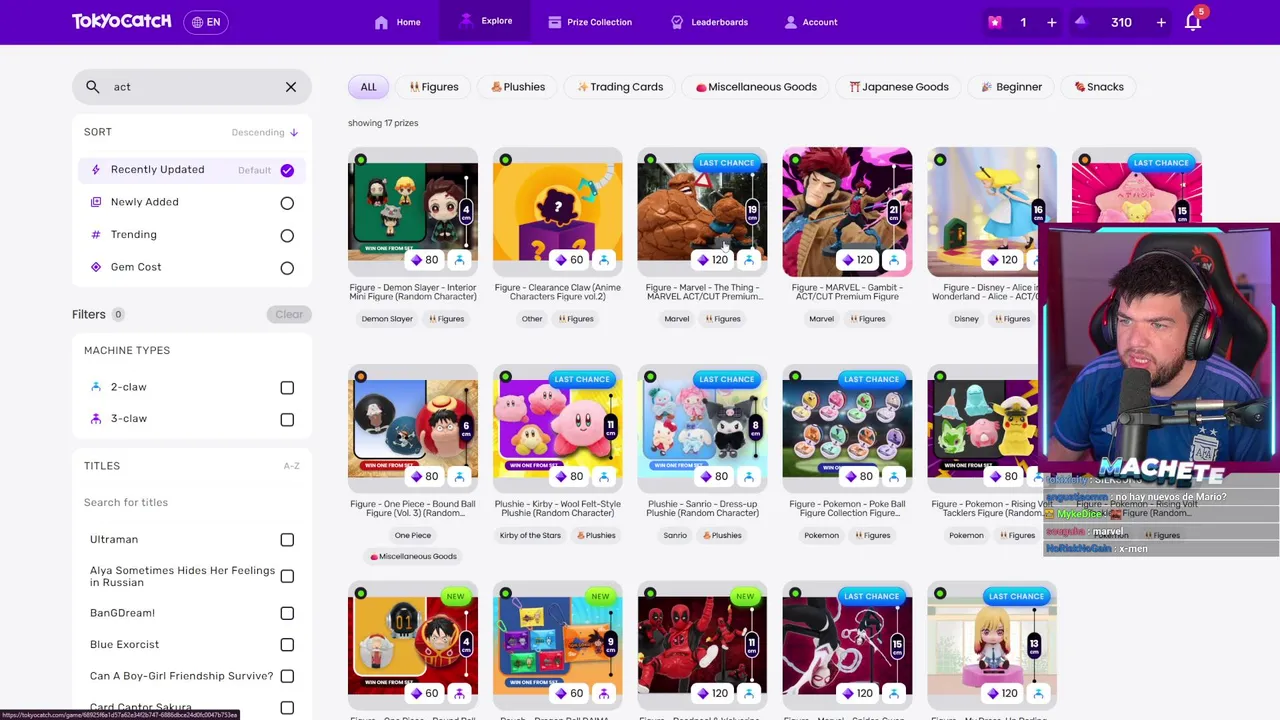The width and height of the screenshot is (1280, 720).
Task: Clear the search text with X
Action: [291, 87]
